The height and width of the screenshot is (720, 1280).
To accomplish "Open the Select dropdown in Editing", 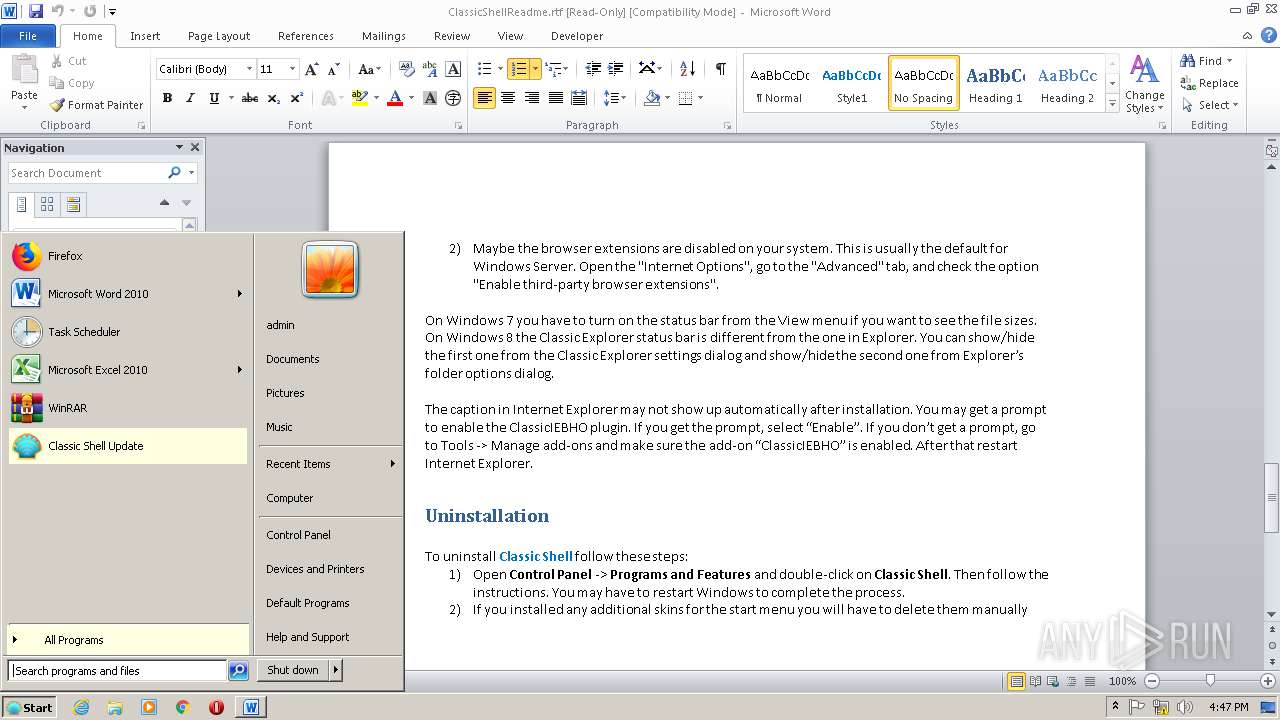I will coord(1209,105).
